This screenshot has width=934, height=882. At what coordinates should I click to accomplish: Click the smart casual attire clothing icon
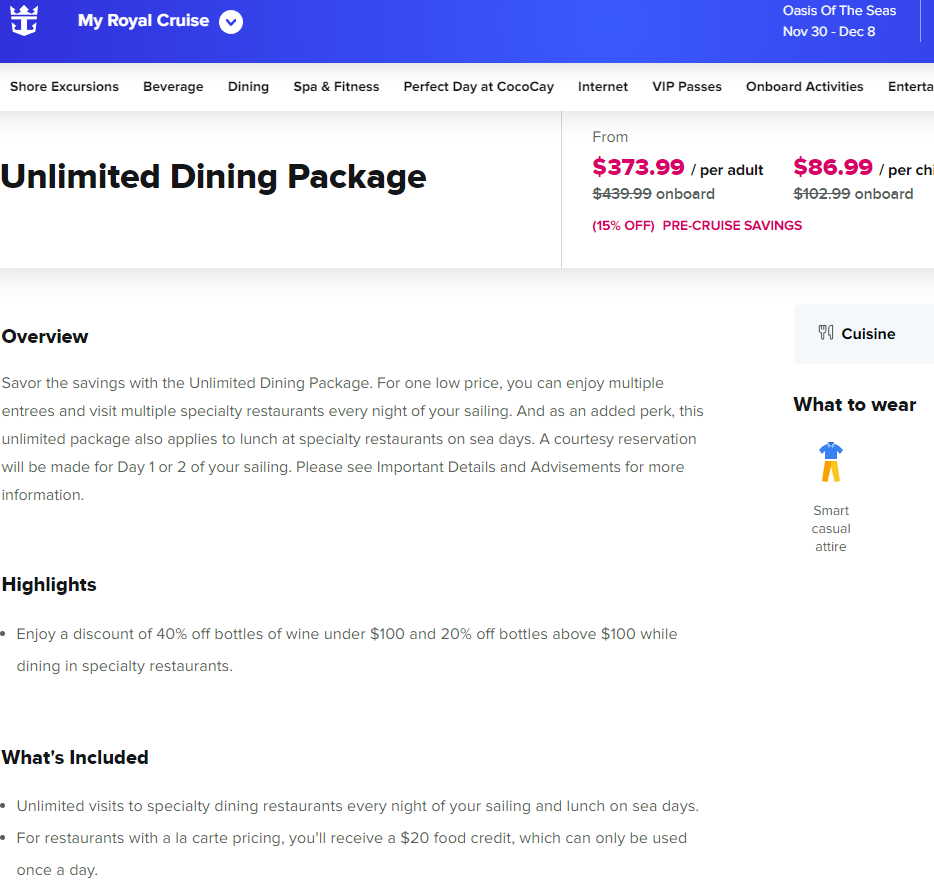(x=831, y=462)
